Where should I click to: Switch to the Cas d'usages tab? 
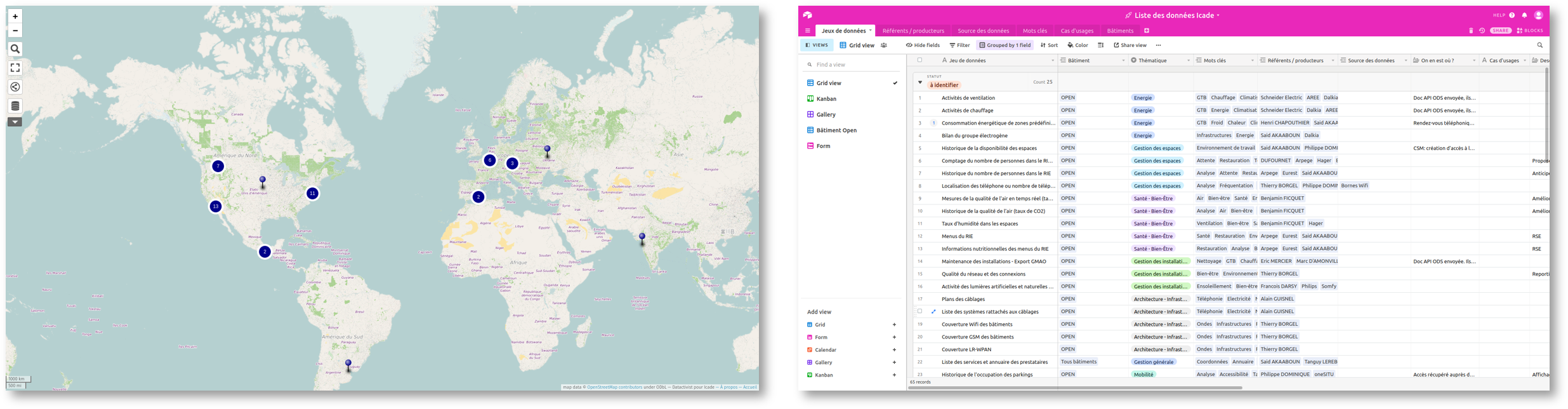pos(1077,30)
